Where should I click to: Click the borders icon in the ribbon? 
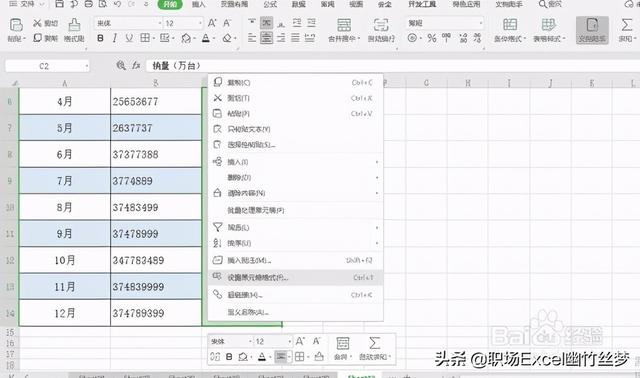(144, 38)
